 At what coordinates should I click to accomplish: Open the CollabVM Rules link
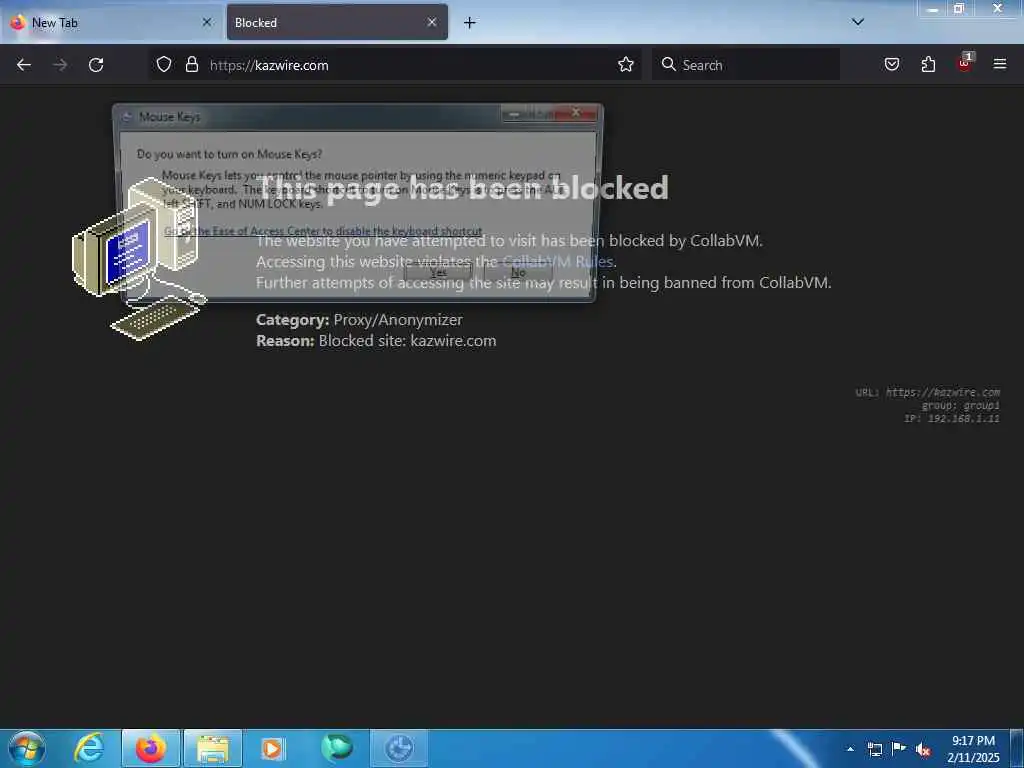(x=558, y=262)
